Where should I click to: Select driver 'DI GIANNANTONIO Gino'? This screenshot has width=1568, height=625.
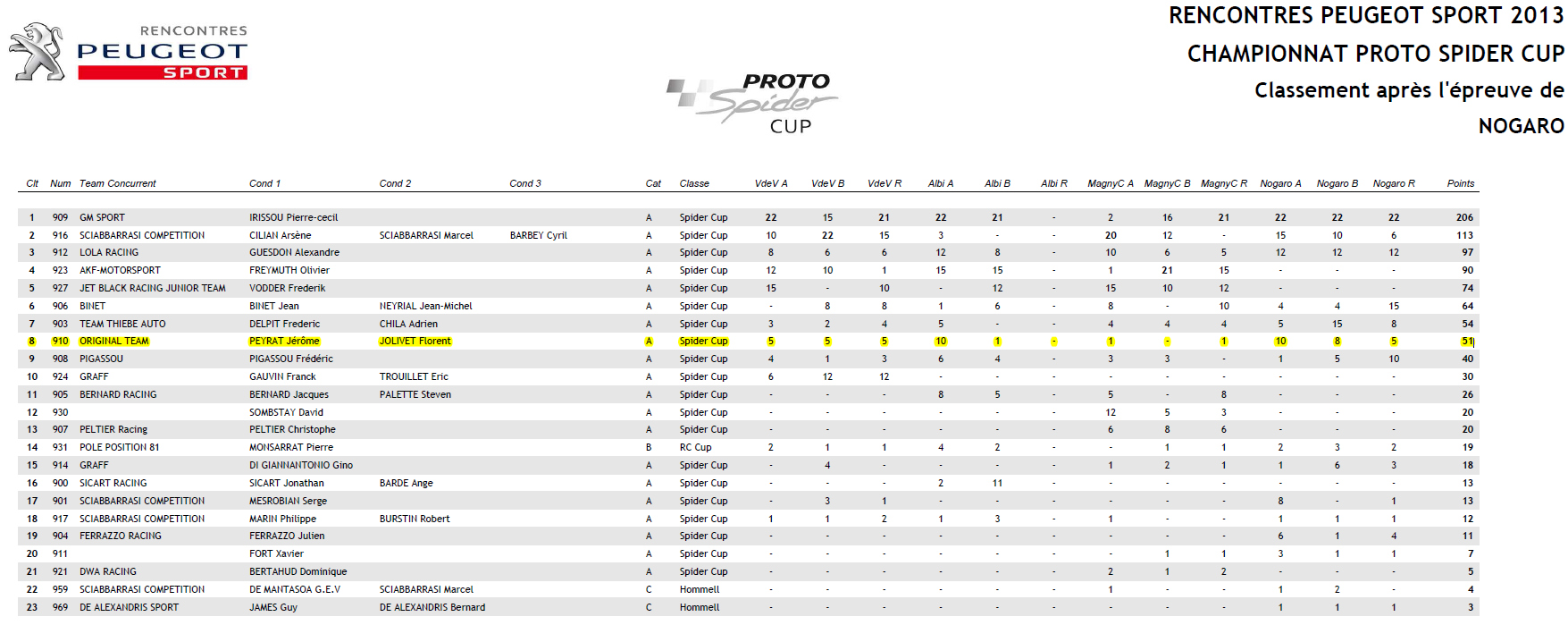pyautogui.click(x=300, y=465)
